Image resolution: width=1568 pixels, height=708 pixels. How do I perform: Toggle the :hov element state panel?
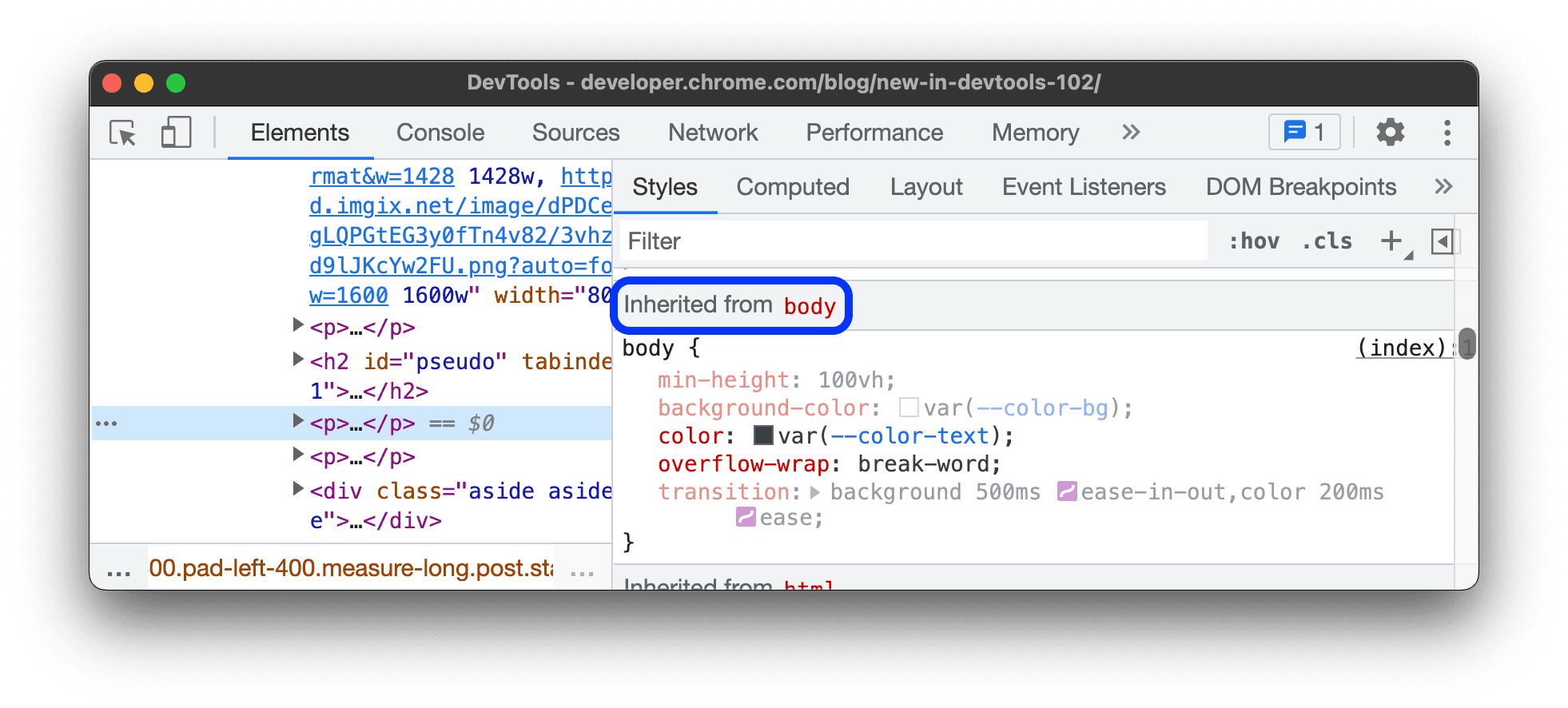pyautogui.click(x=1255, y=241)
